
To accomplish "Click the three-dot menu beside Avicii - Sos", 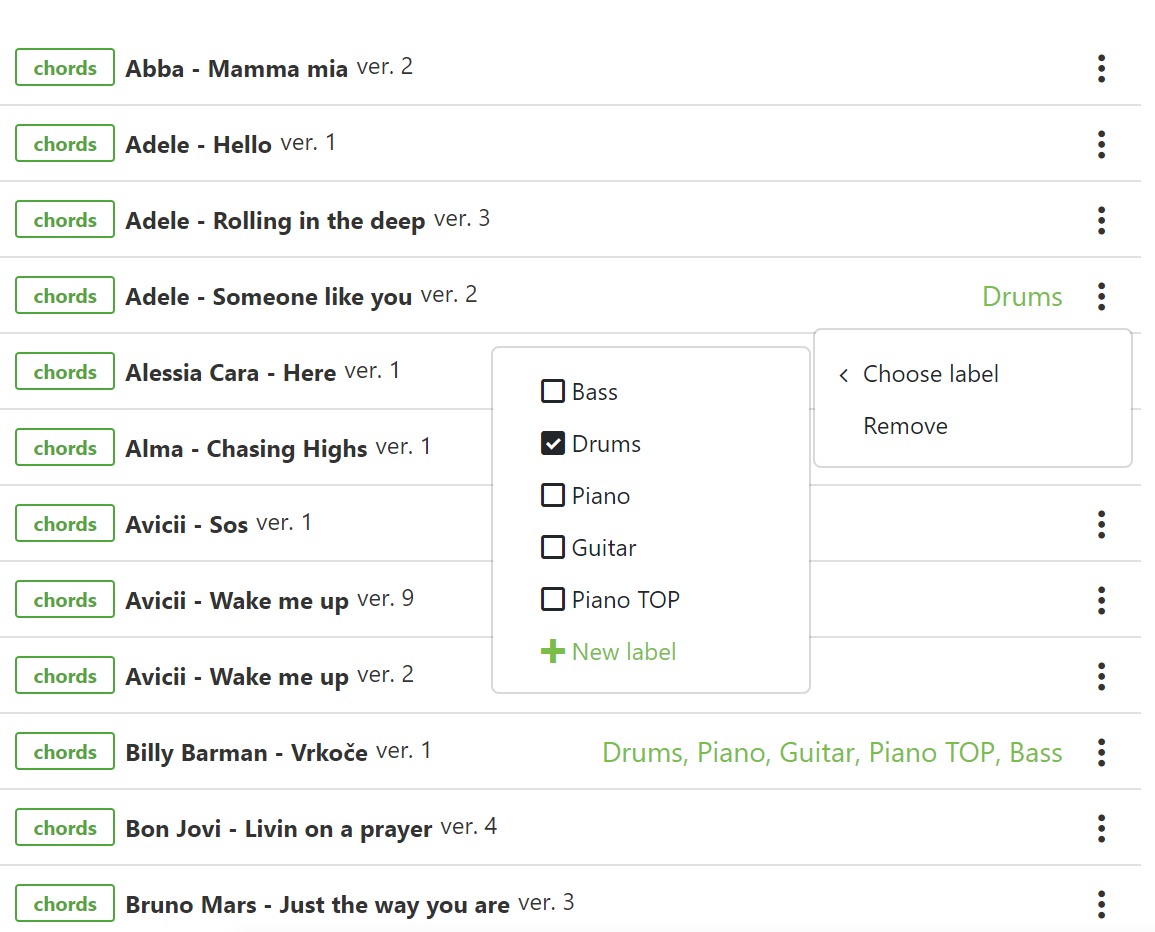I will (x=1101, y=524).
